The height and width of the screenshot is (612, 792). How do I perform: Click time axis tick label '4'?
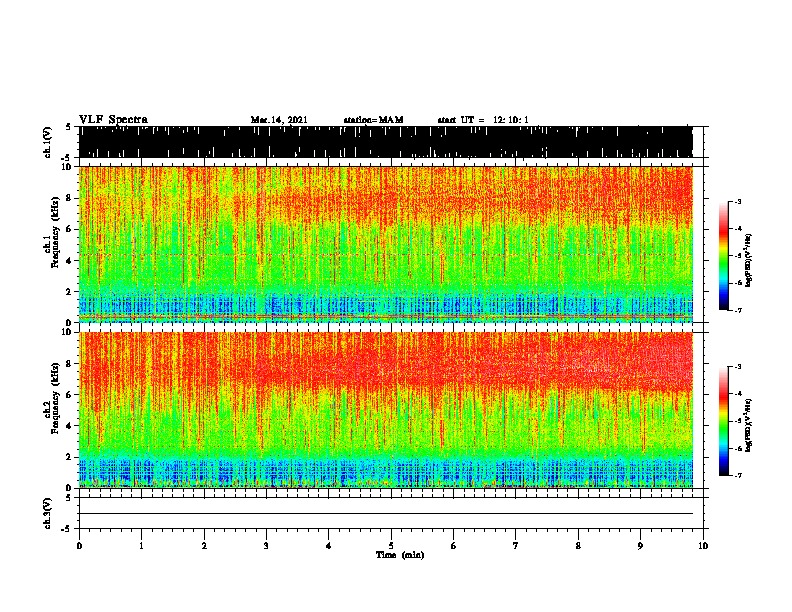[329, 546]
